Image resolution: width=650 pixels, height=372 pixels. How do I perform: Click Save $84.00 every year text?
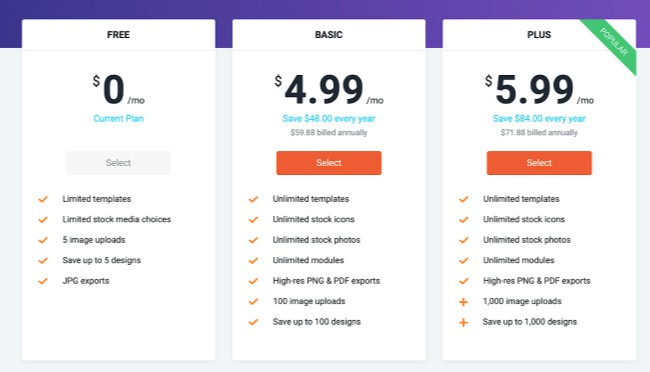tap(539, 119)
